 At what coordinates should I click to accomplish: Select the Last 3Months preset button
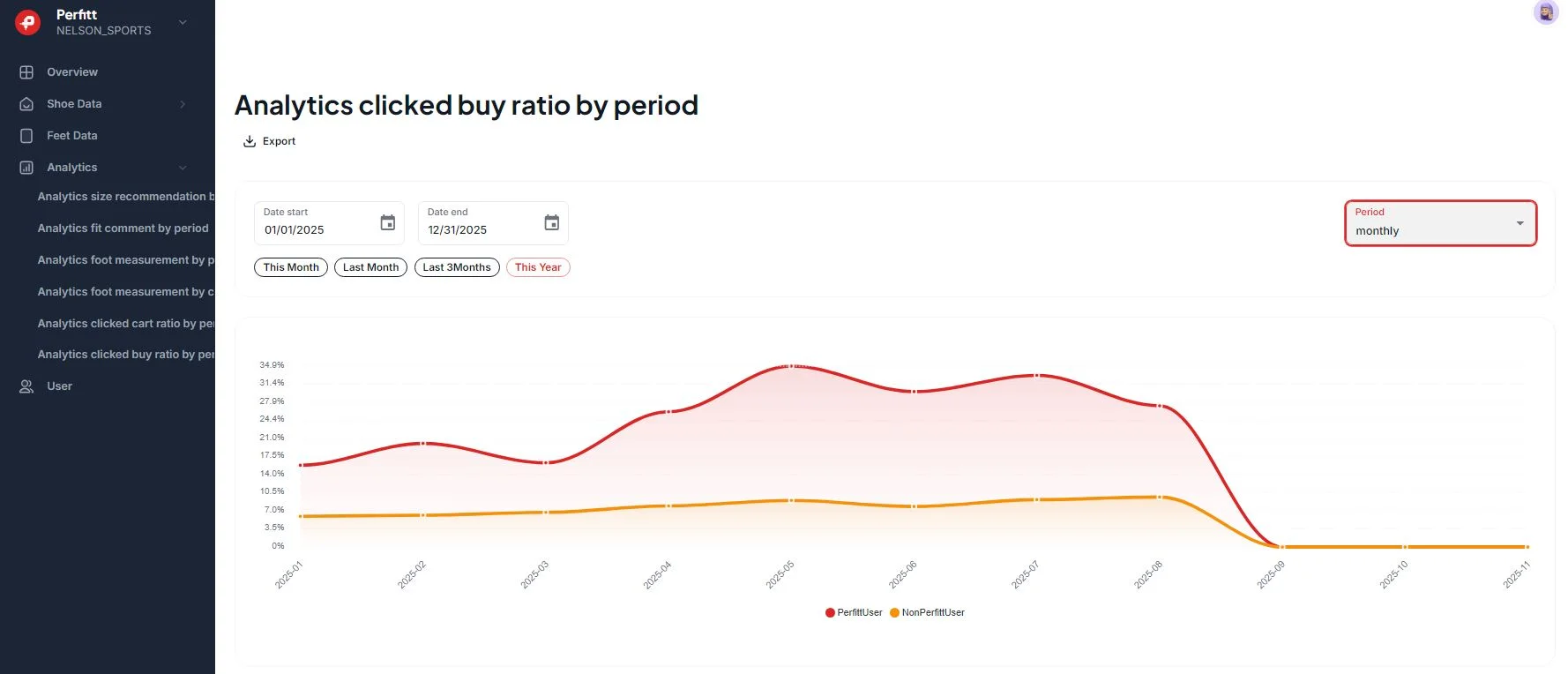pos(457,267)
